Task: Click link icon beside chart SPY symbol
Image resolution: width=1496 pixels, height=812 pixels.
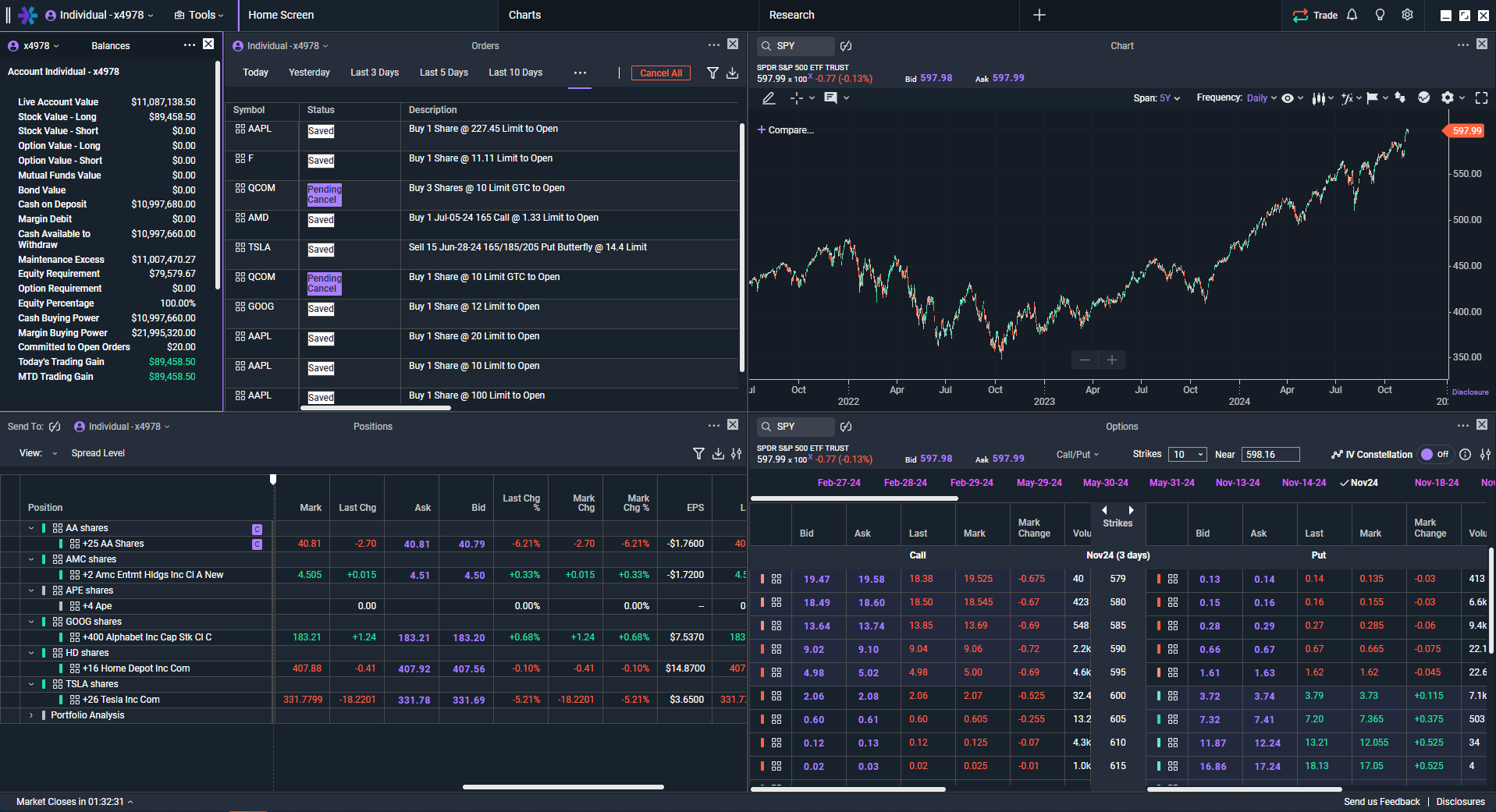Action: 846,46
